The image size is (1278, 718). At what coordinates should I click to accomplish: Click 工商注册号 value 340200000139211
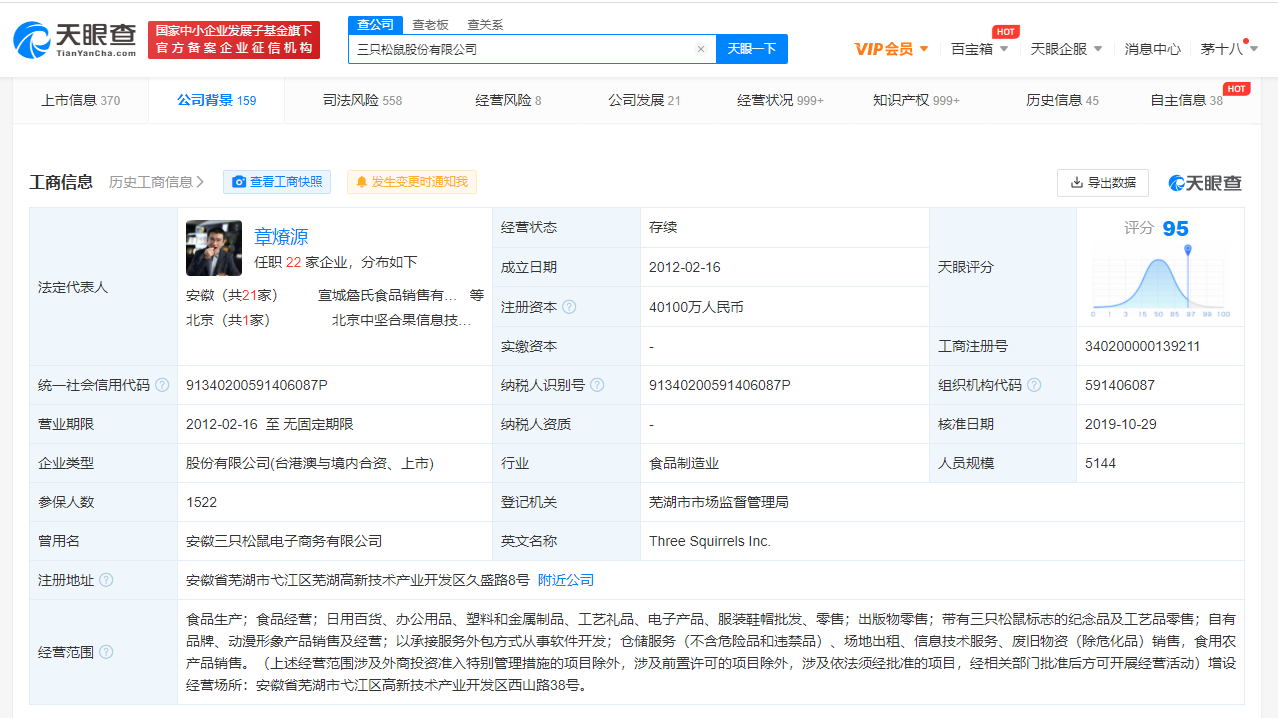[1142, 346]
